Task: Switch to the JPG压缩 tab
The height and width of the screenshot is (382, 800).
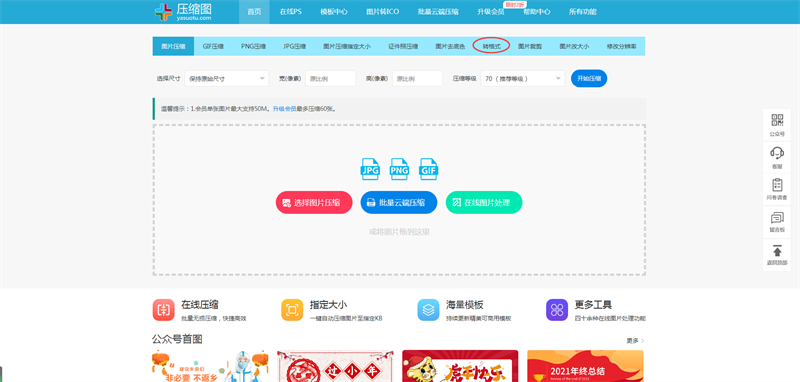Action: (x=294, y=46)
